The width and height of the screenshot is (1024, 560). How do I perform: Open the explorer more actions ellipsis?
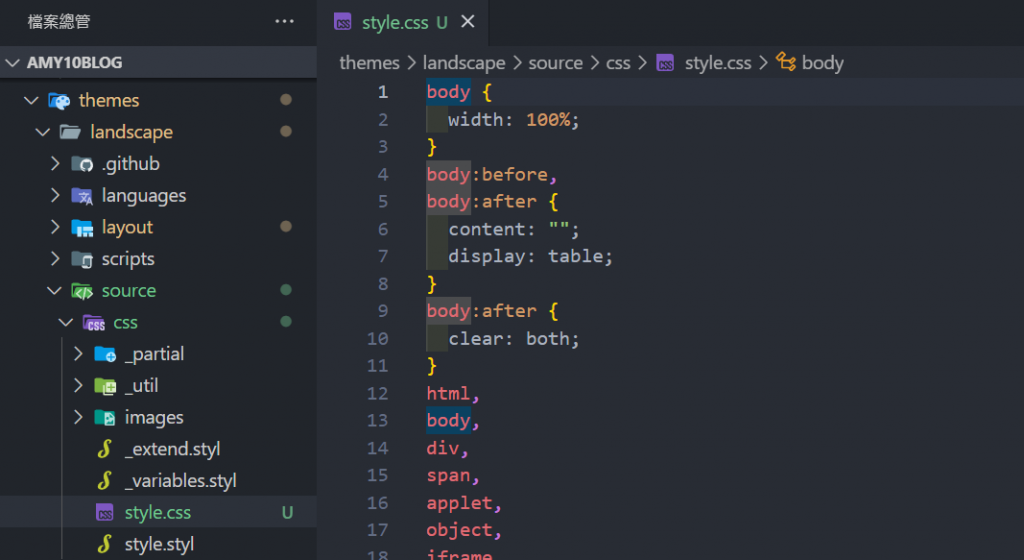click(x=285, y=21)
